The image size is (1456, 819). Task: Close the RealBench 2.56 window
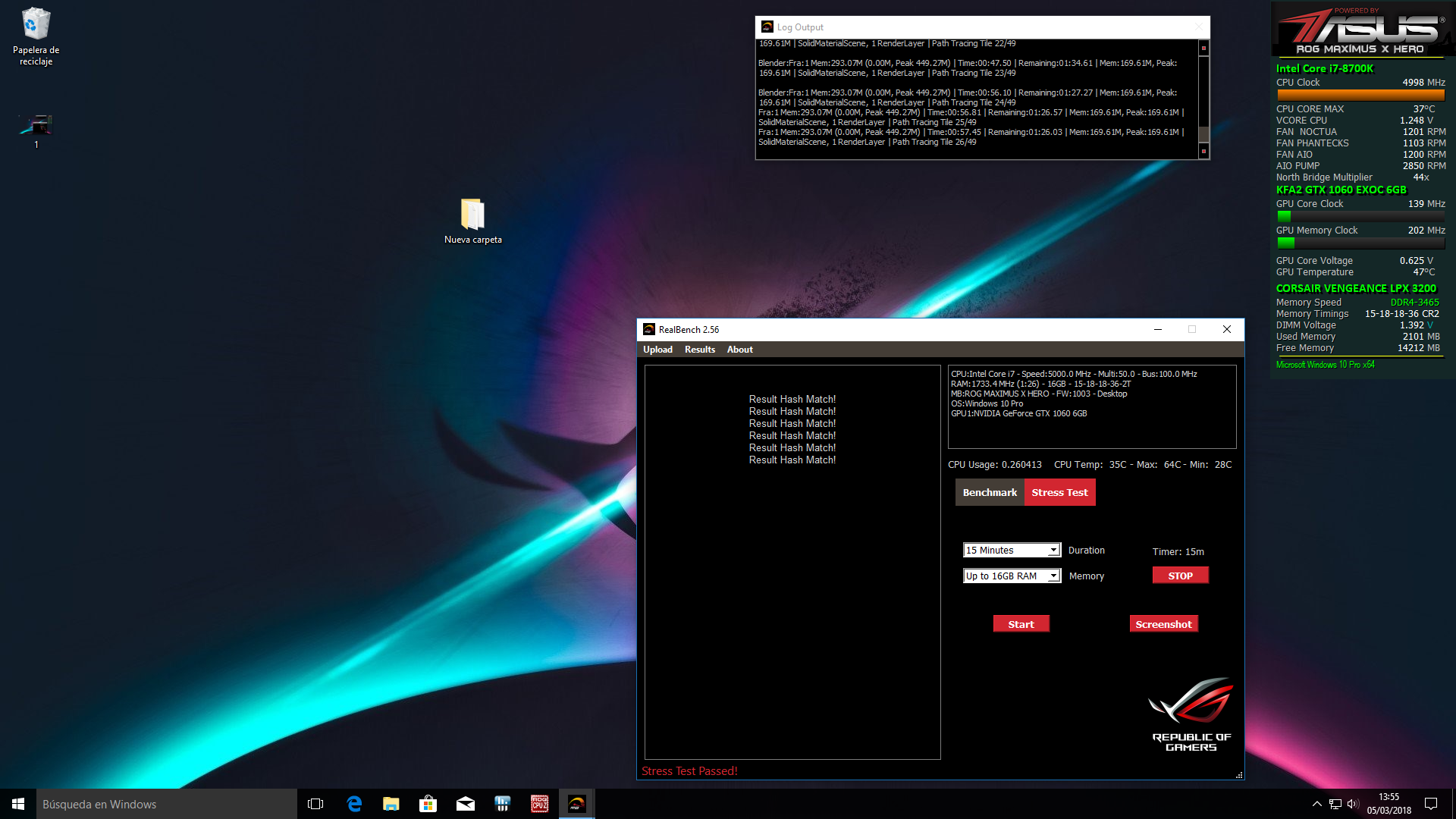click(1226, 329)
